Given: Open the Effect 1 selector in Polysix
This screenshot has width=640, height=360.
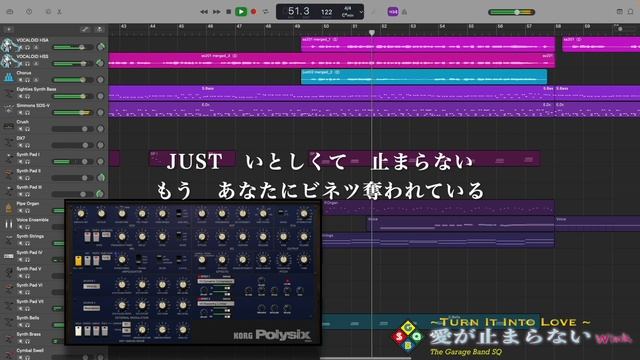Looking at the screenshot, I should pyautogui.click(x=216, y=281).
